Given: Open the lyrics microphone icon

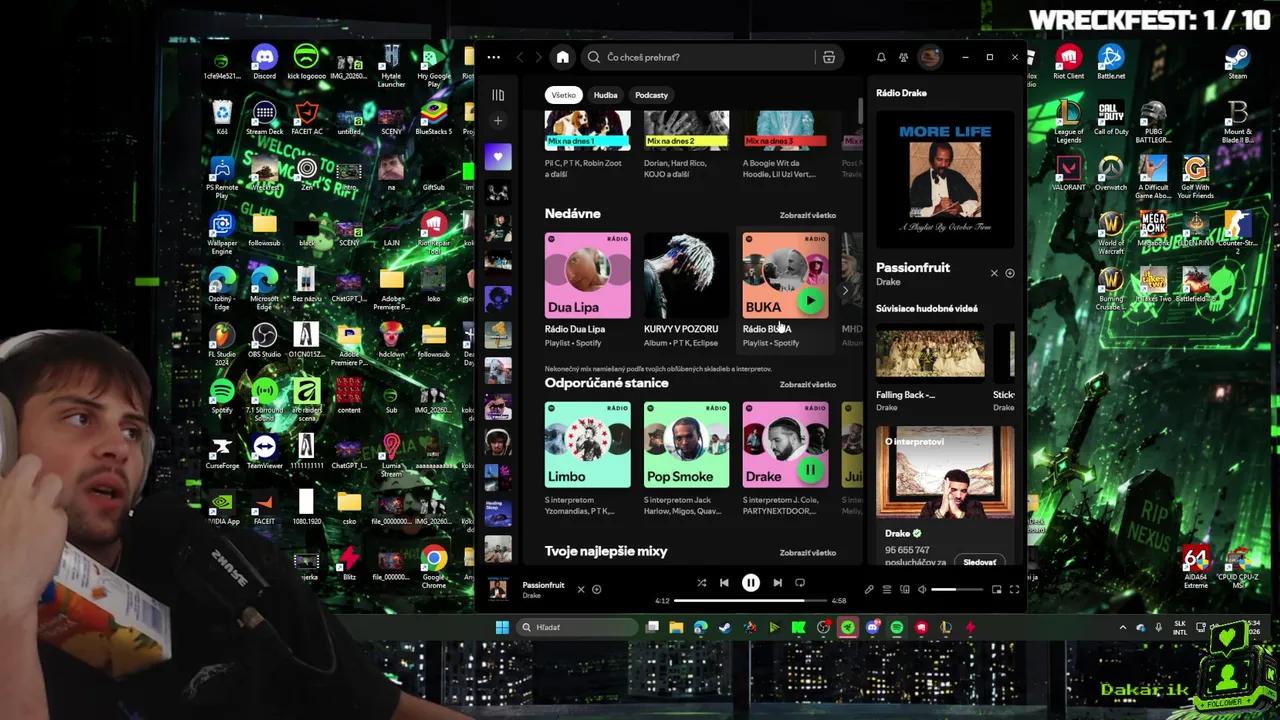Looking at the screenshot, I should tap(869, 590).
